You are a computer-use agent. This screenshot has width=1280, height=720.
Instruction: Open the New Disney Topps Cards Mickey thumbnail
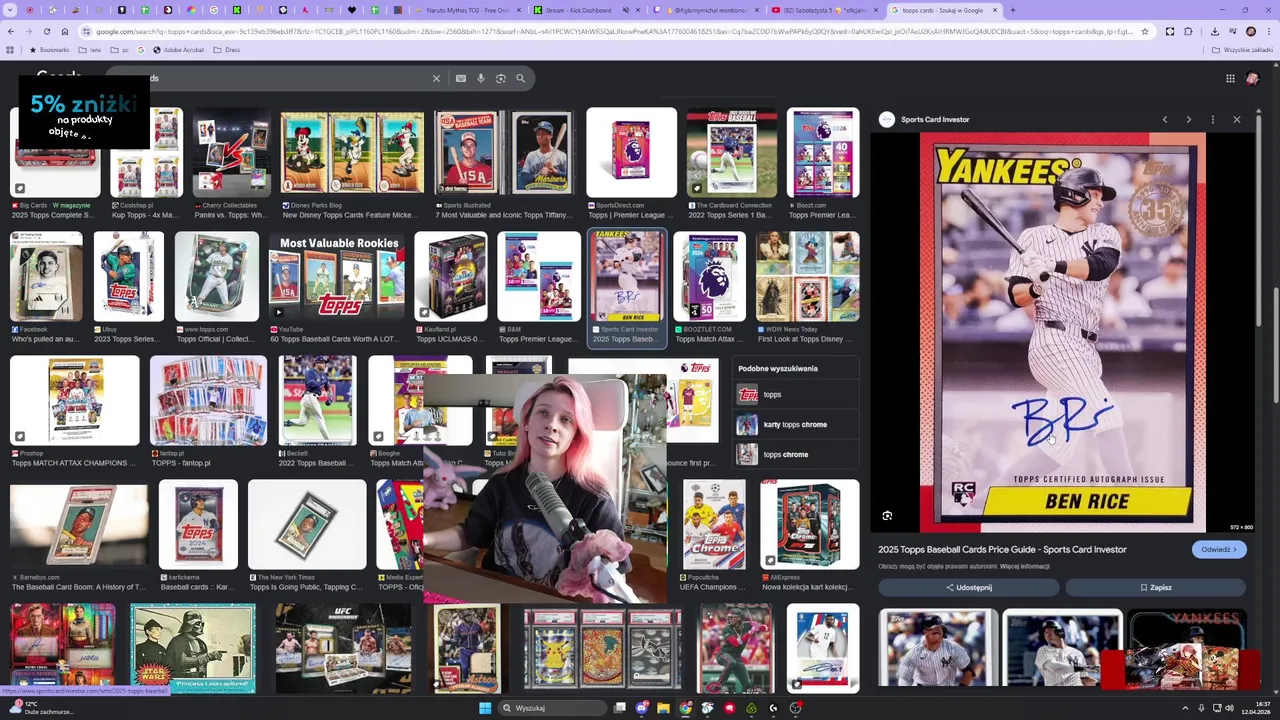(352, 153)
